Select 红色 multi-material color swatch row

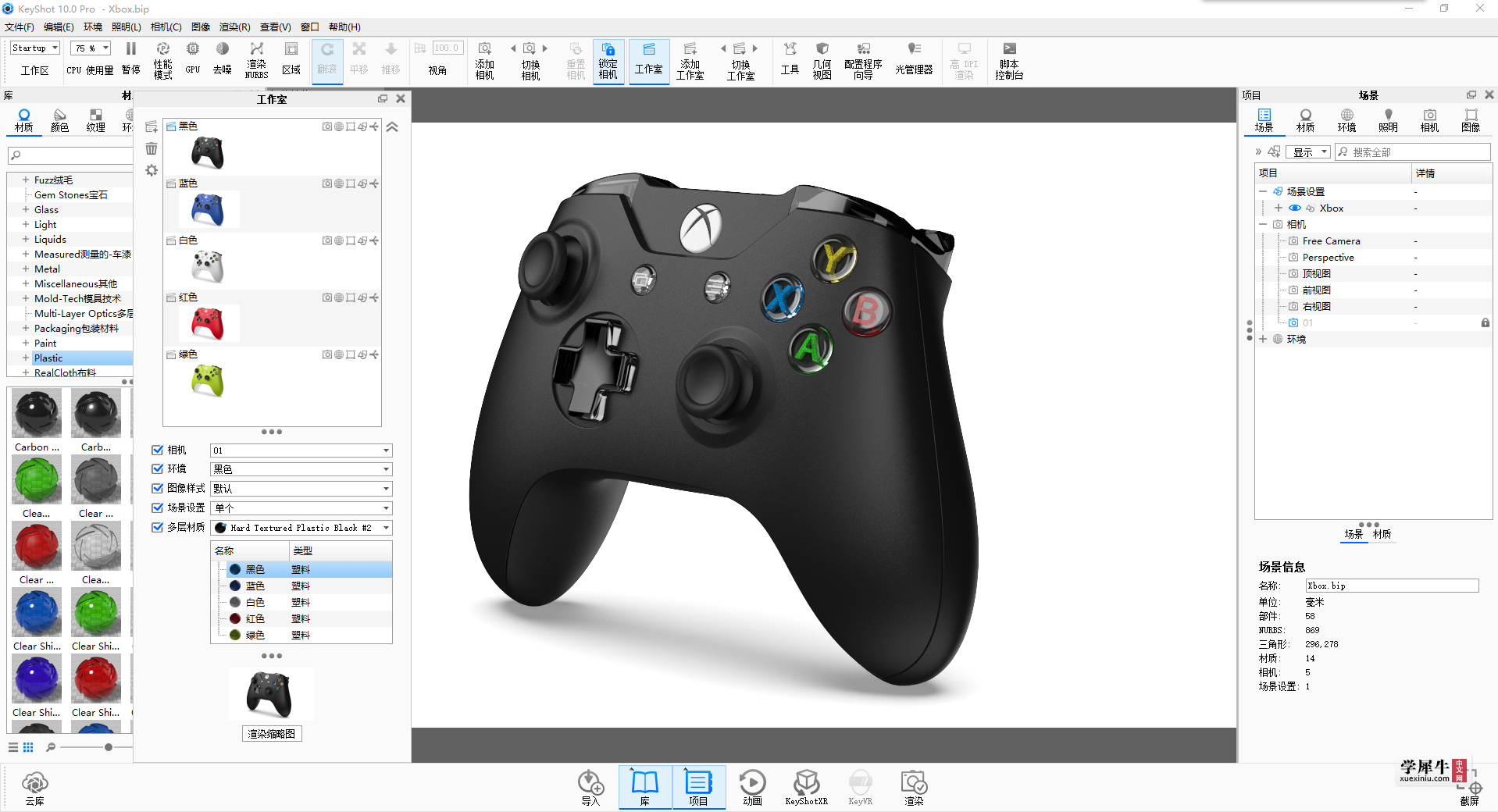301,618
